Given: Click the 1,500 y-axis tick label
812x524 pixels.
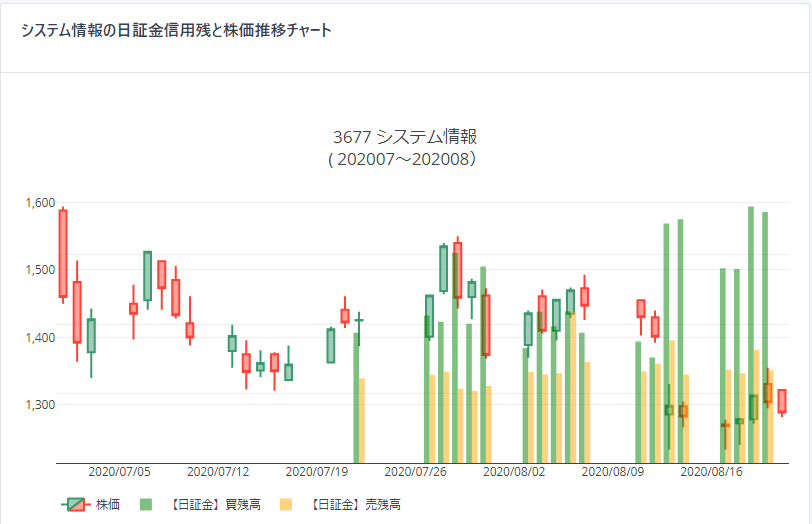Looking at the screenshot, I should click(38, 270).
